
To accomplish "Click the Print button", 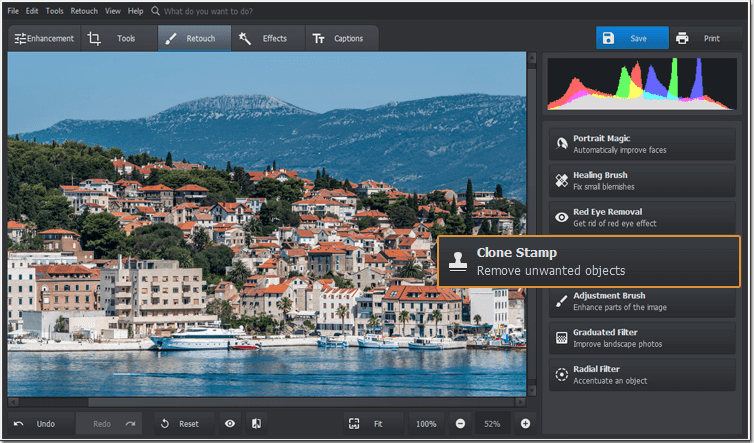I will point(706,38).
